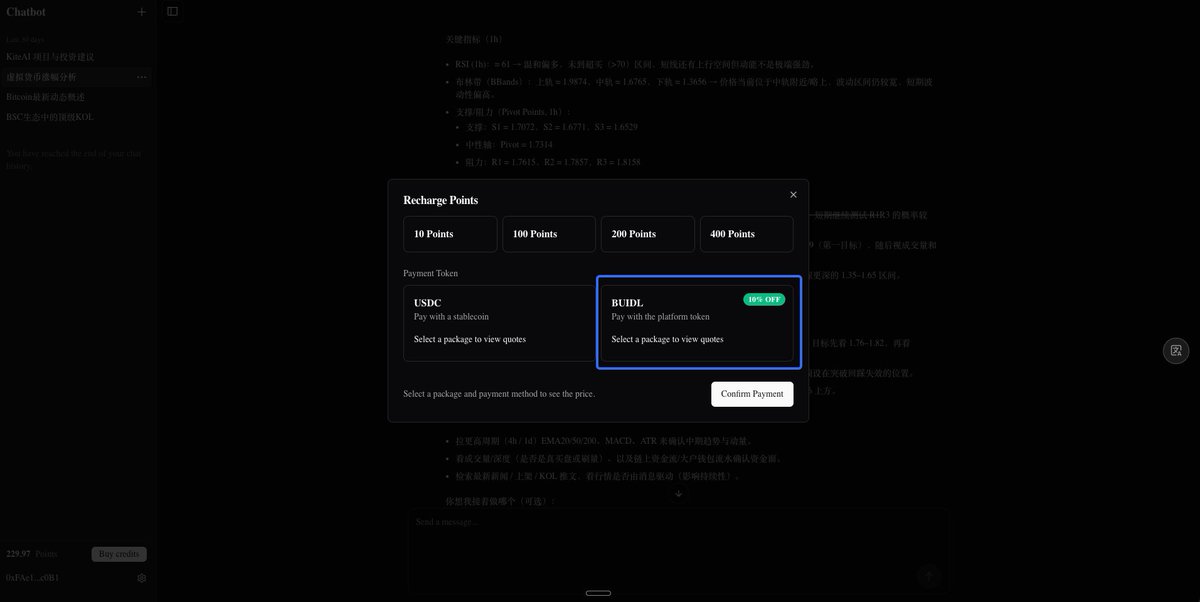Click Buy credits in the sidebar

click(119, 554)
